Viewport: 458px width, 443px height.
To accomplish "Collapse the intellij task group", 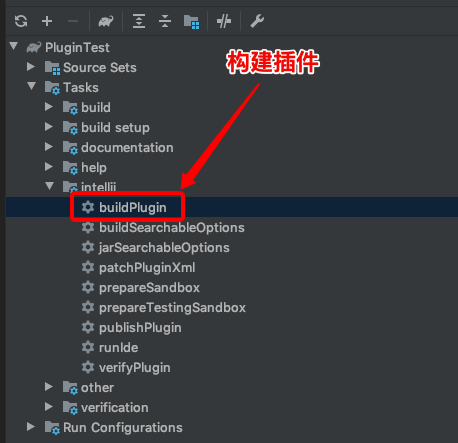I will (x=50, y=186).
